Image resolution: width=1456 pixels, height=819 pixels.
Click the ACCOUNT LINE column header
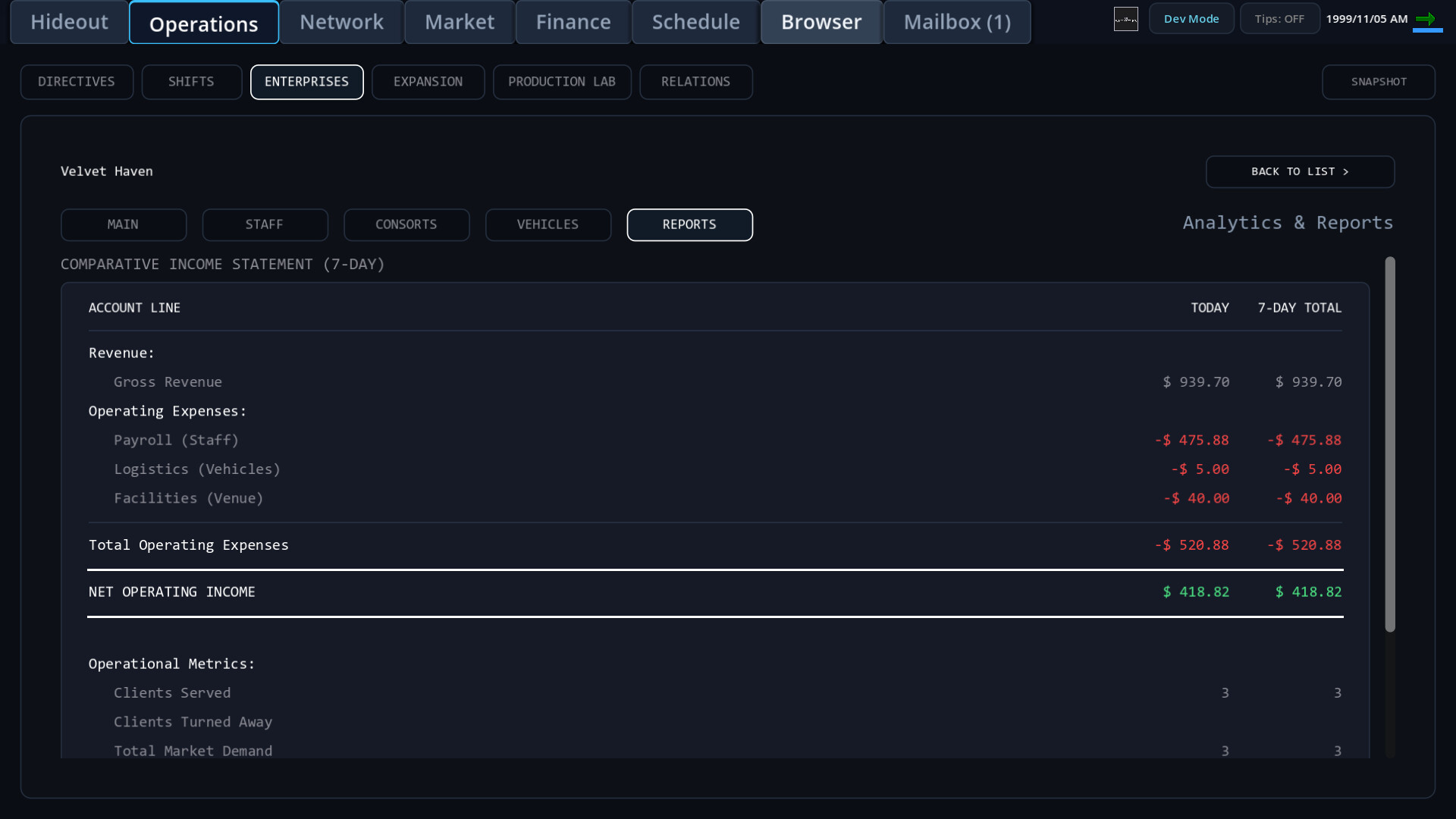click(134, 308)
